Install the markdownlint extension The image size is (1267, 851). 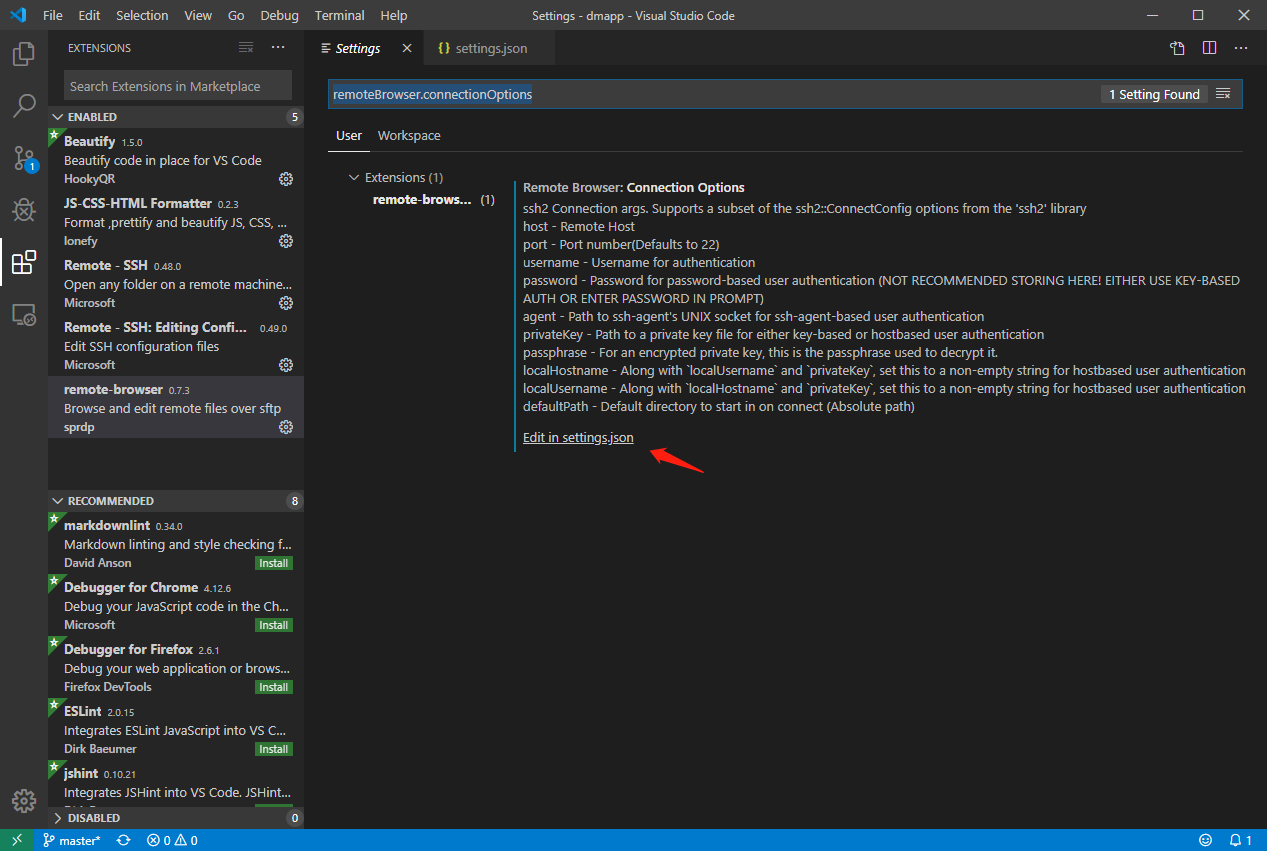point(274,563)
